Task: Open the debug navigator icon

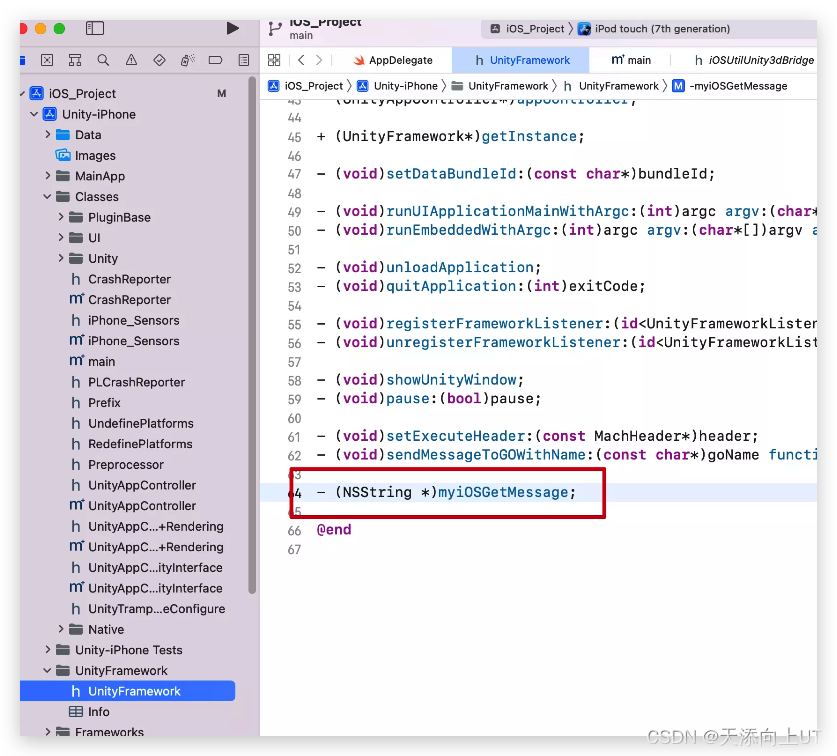Action: tap(187, 60)
